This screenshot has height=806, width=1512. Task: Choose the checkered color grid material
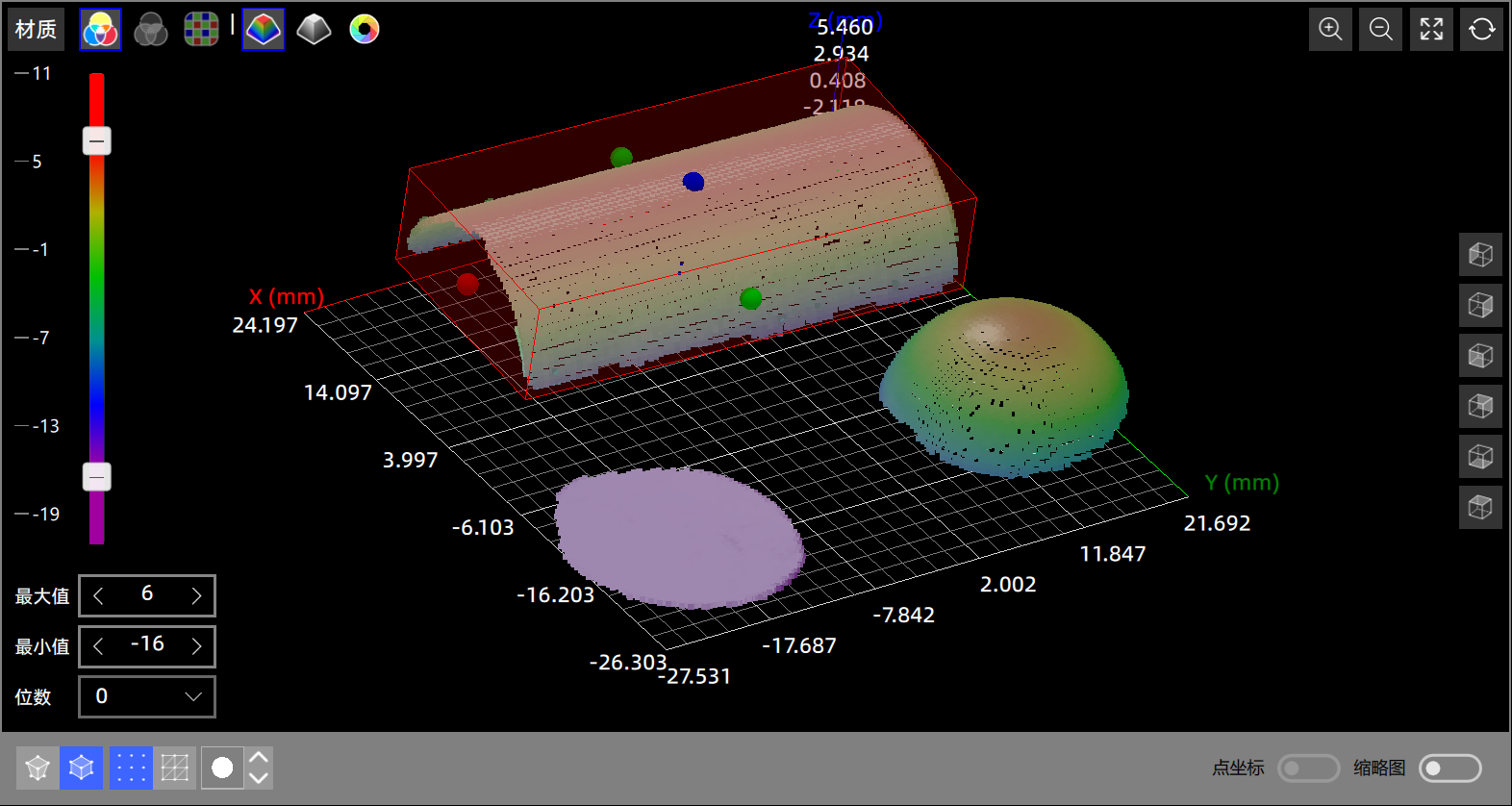point(201,30)
